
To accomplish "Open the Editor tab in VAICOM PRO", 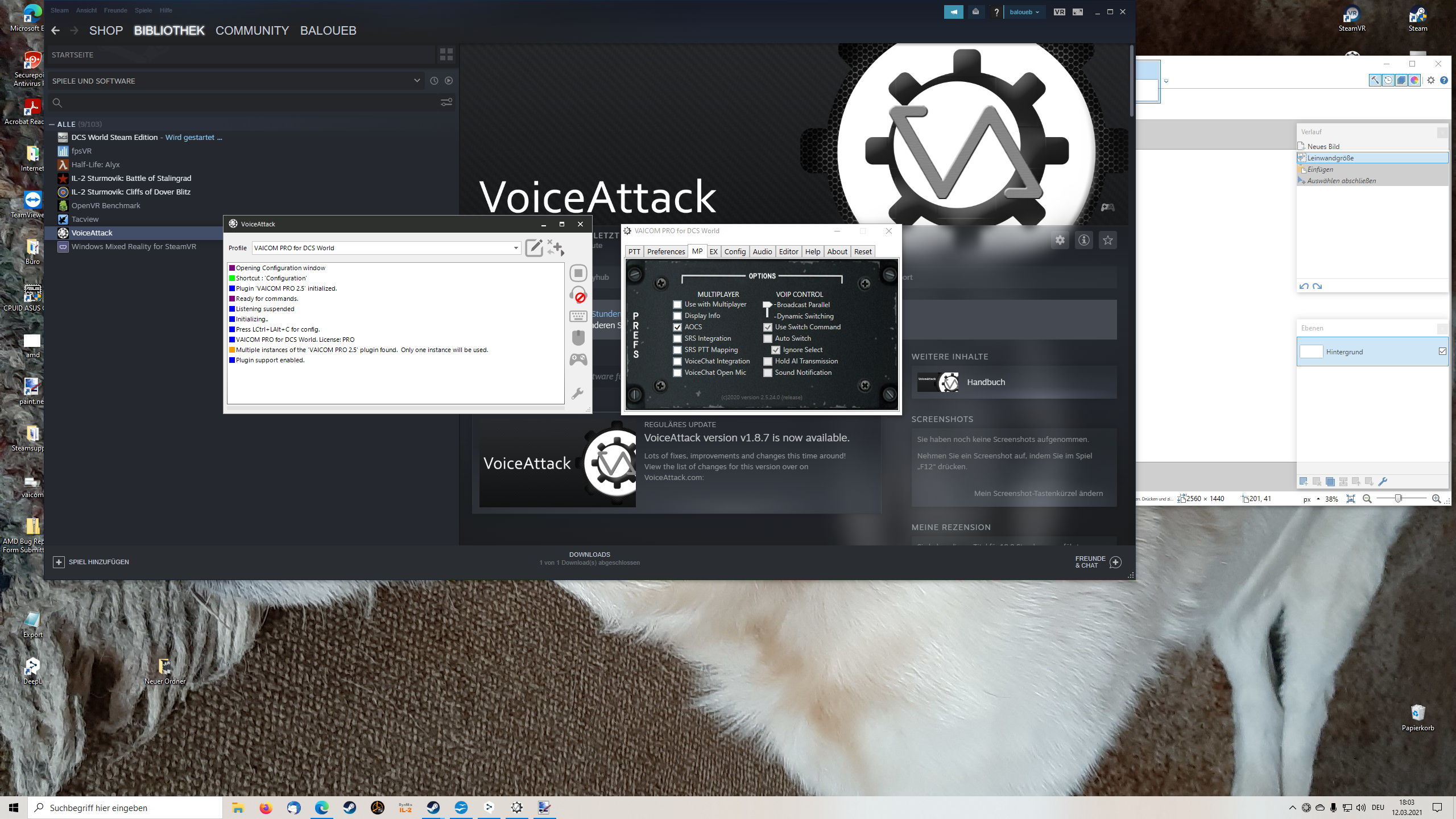I will click(x=788, y=251).
